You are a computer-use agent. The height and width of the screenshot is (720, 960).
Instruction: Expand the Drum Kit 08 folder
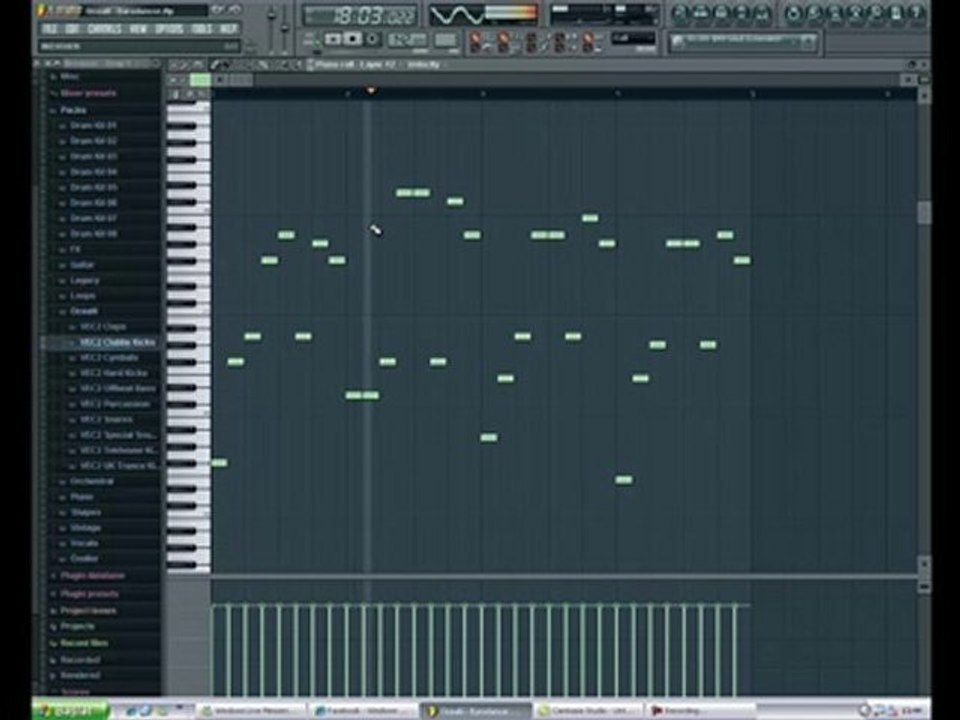coord(93,234)
